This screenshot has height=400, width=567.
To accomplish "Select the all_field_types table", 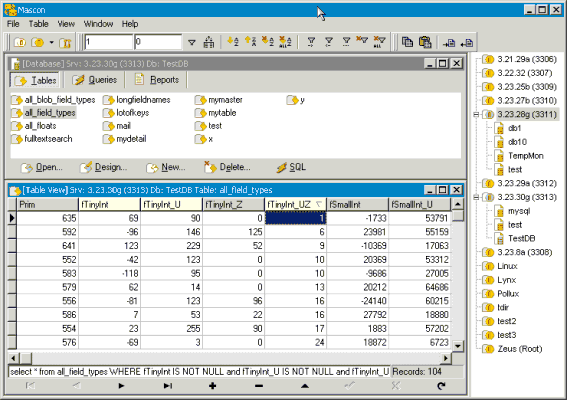I will pos(43,113).
